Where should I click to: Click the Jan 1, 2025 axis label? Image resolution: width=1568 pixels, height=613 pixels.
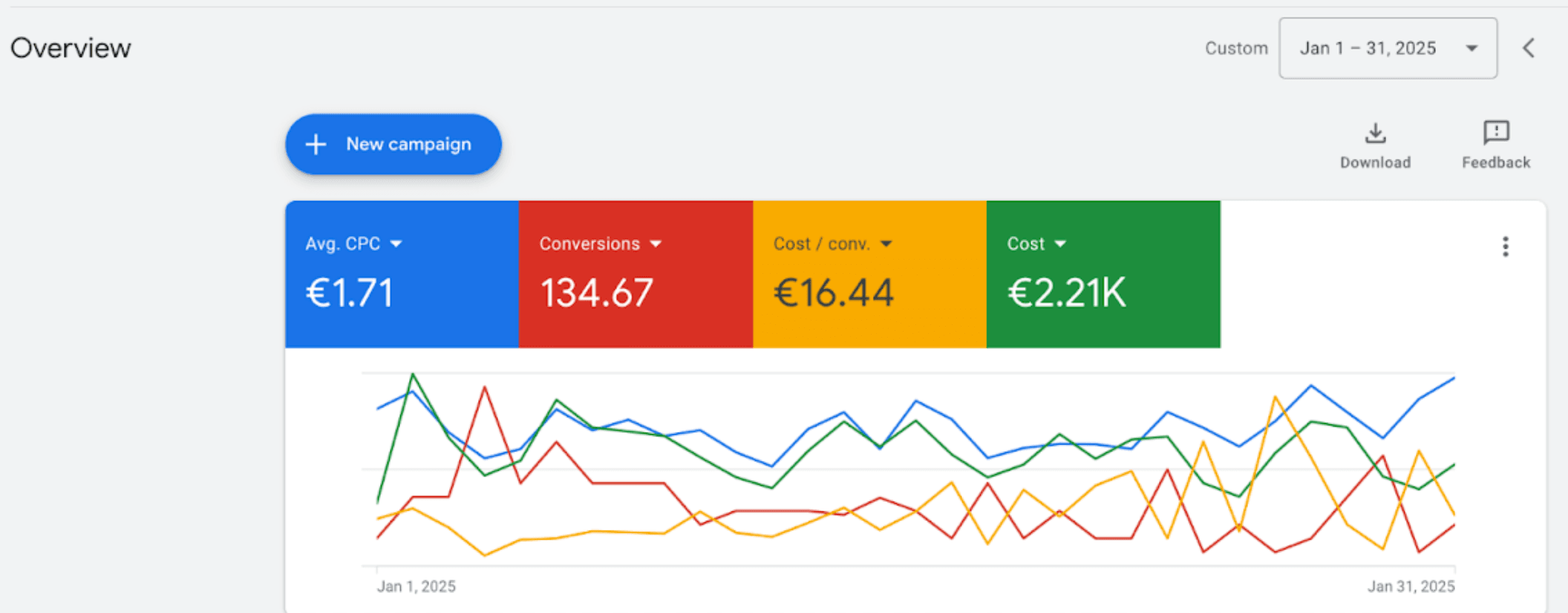pyautogui.click(x=416, y=586)
